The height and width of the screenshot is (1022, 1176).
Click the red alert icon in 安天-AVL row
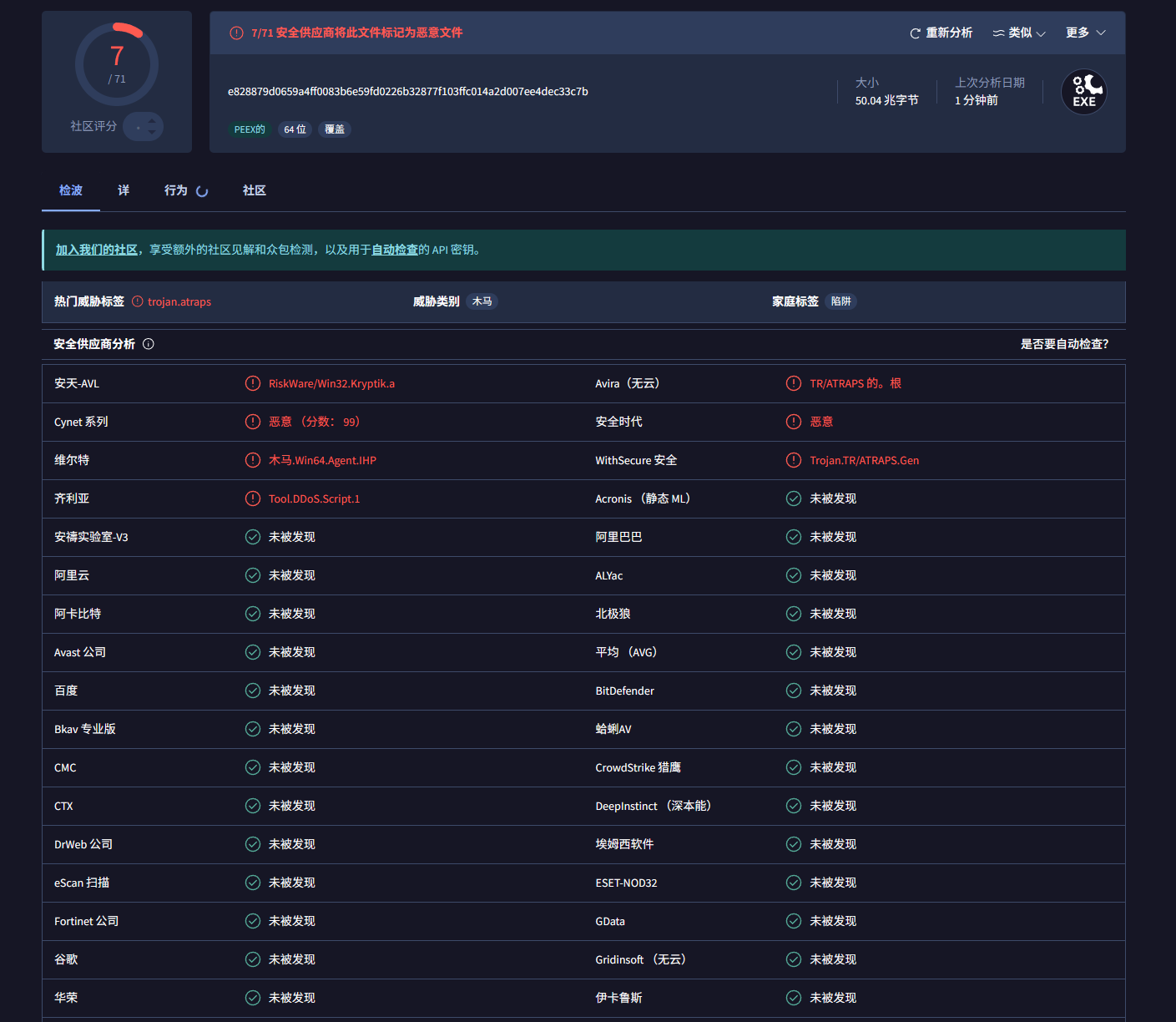[253, 383]
